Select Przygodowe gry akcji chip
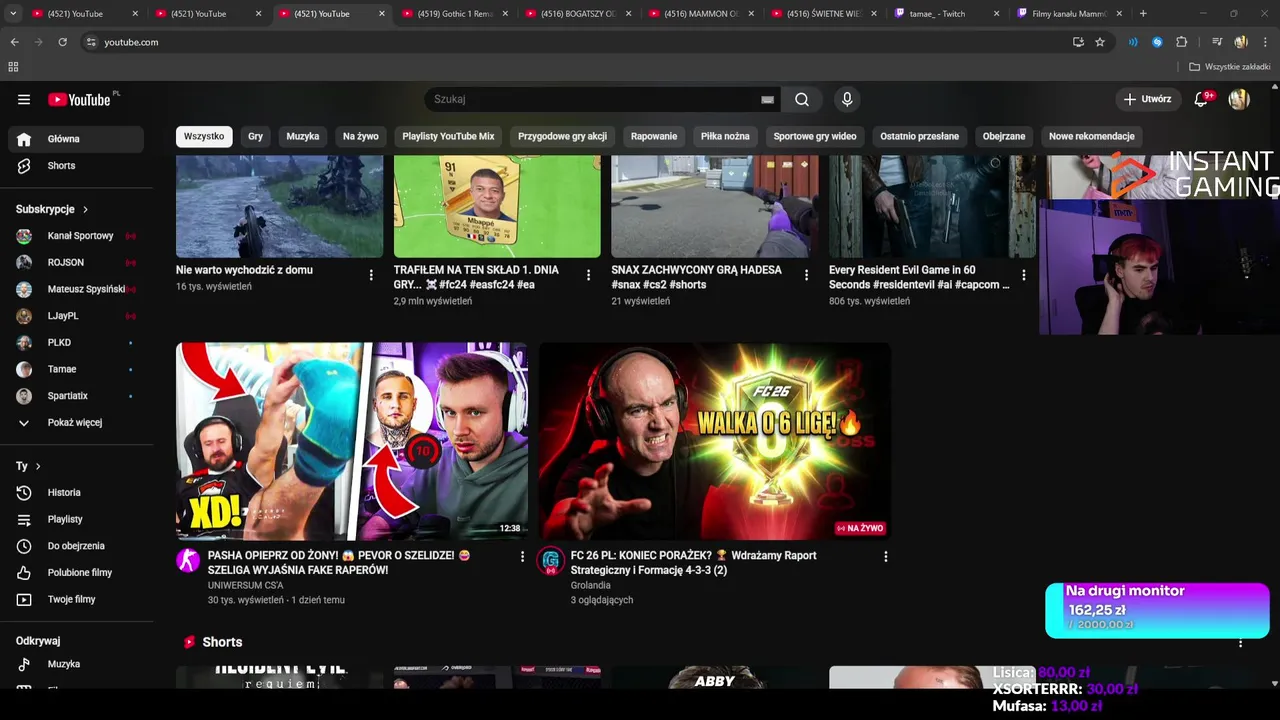 tap(562, 136)
